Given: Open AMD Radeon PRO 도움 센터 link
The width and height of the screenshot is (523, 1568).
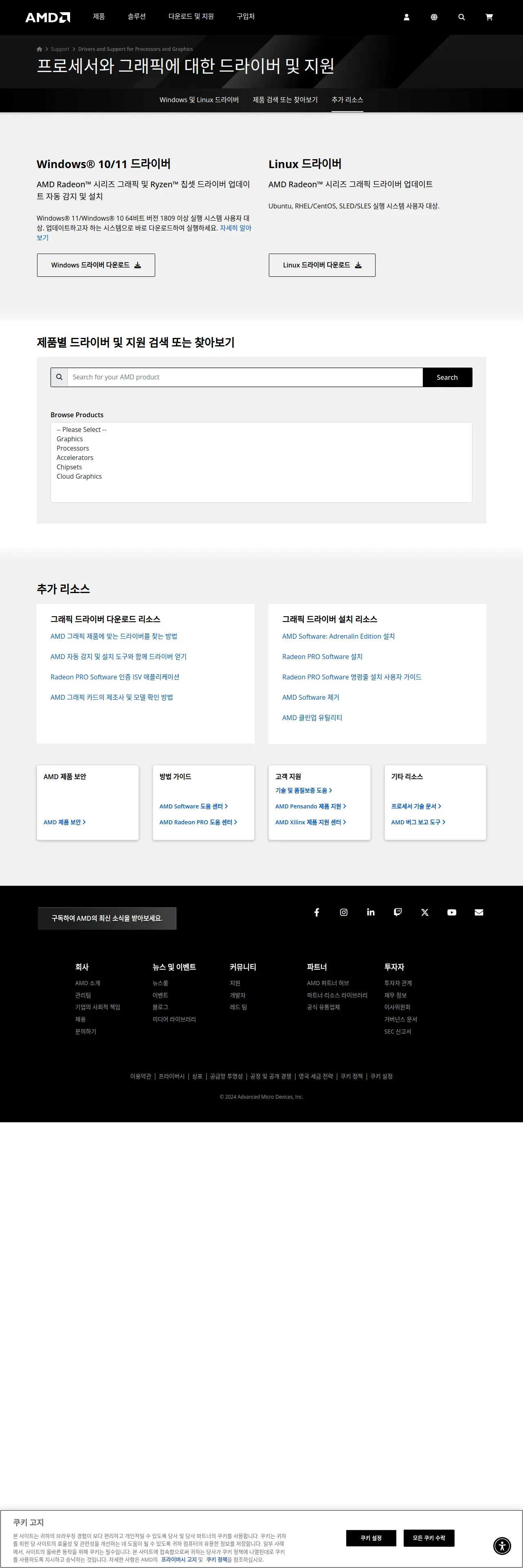Looking at the screenshot, I should pyautogui.click(x=198, y=822).
